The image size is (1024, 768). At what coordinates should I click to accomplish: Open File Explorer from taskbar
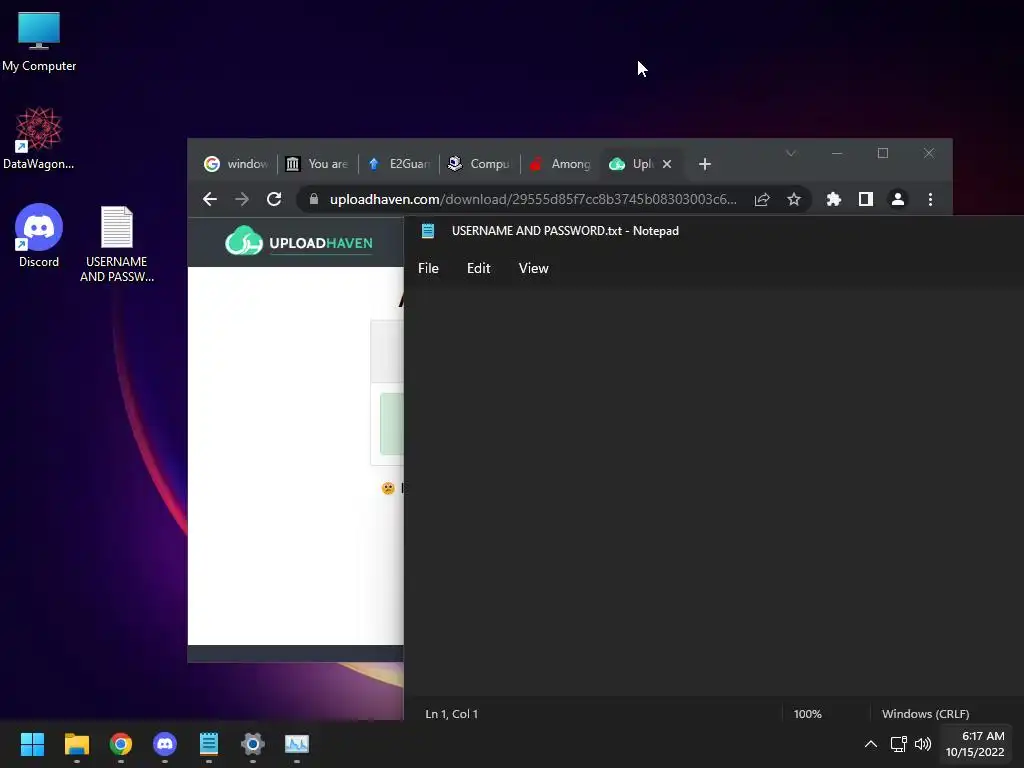click(76, 744)
